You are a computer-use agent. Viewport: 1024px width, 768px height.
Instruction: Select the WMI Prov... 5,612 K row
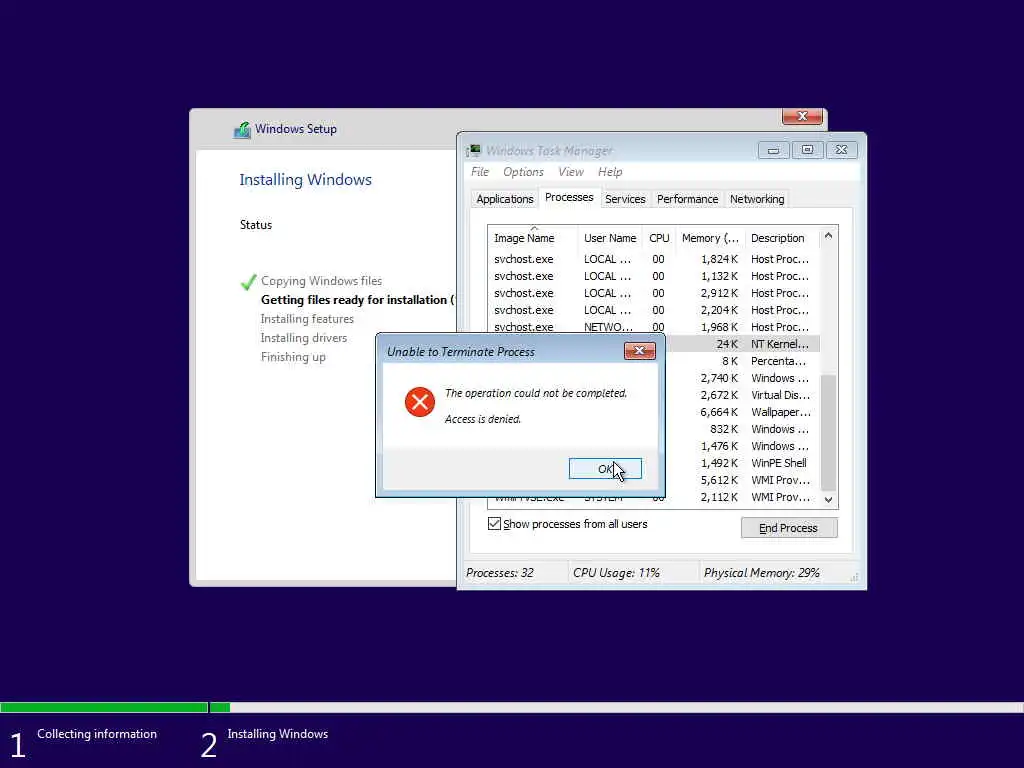[742, 480]
